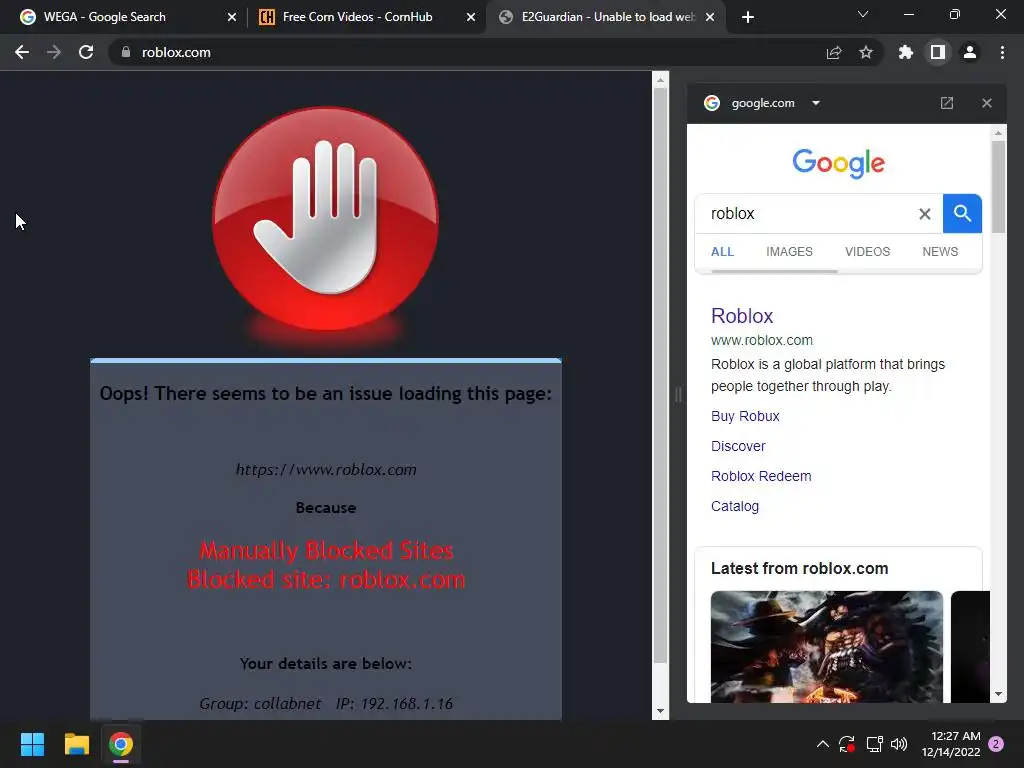Screen dimensions: 1024x768
Task: Open the network status tray icon
Action: point(874,744)
